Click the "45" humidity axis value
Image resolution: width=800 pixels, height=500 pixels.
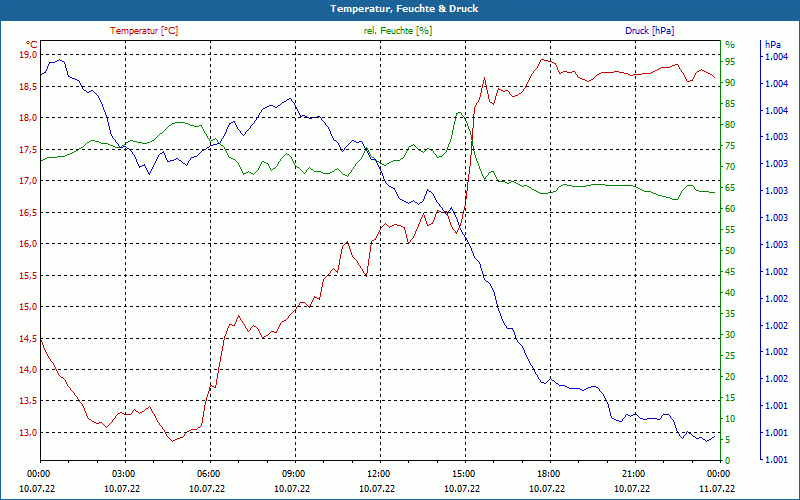point(730,271)
